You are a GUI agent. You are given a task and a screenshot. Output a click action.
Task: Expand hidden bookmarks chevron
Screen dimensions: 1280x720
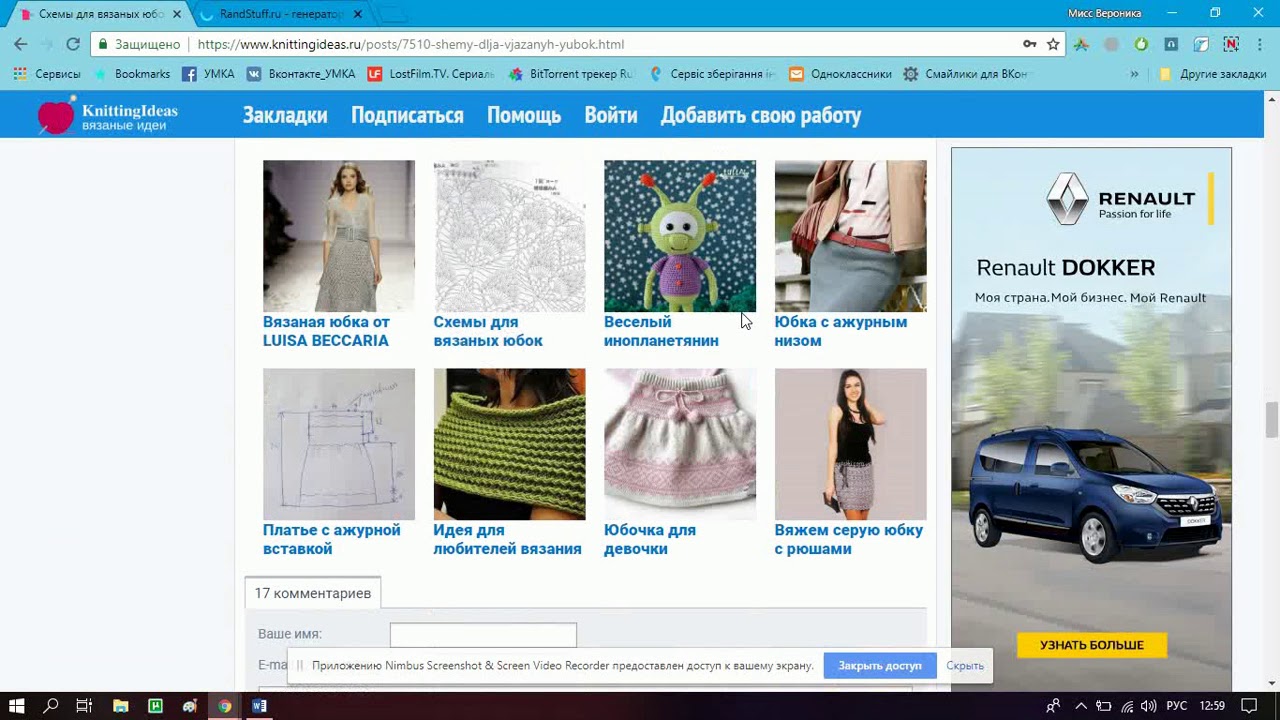click(x=1134, y=74)
